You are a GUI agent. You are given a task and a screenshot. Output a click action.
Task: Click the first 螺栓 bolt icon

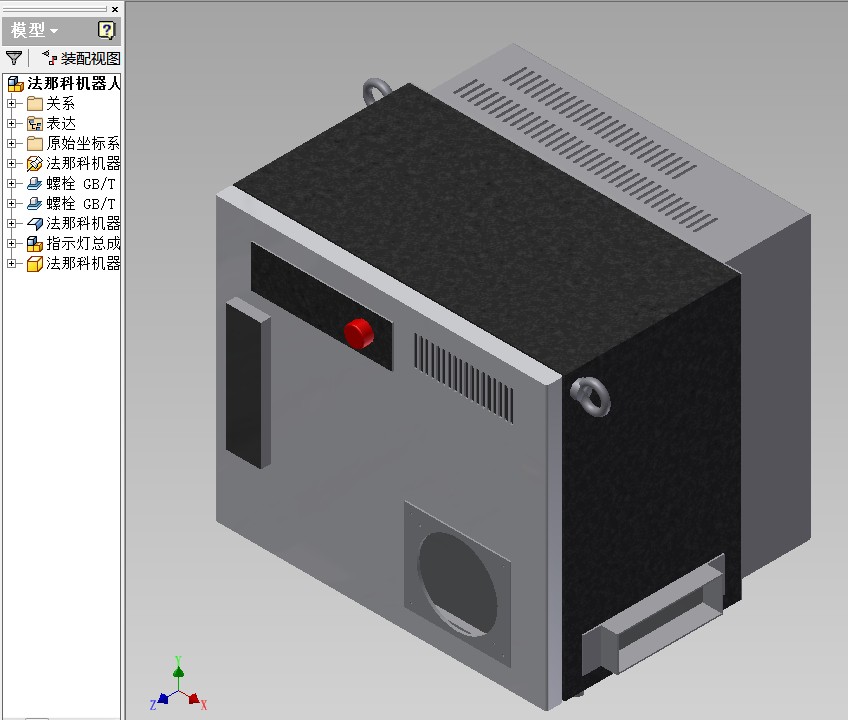click(x=35, y=183)
